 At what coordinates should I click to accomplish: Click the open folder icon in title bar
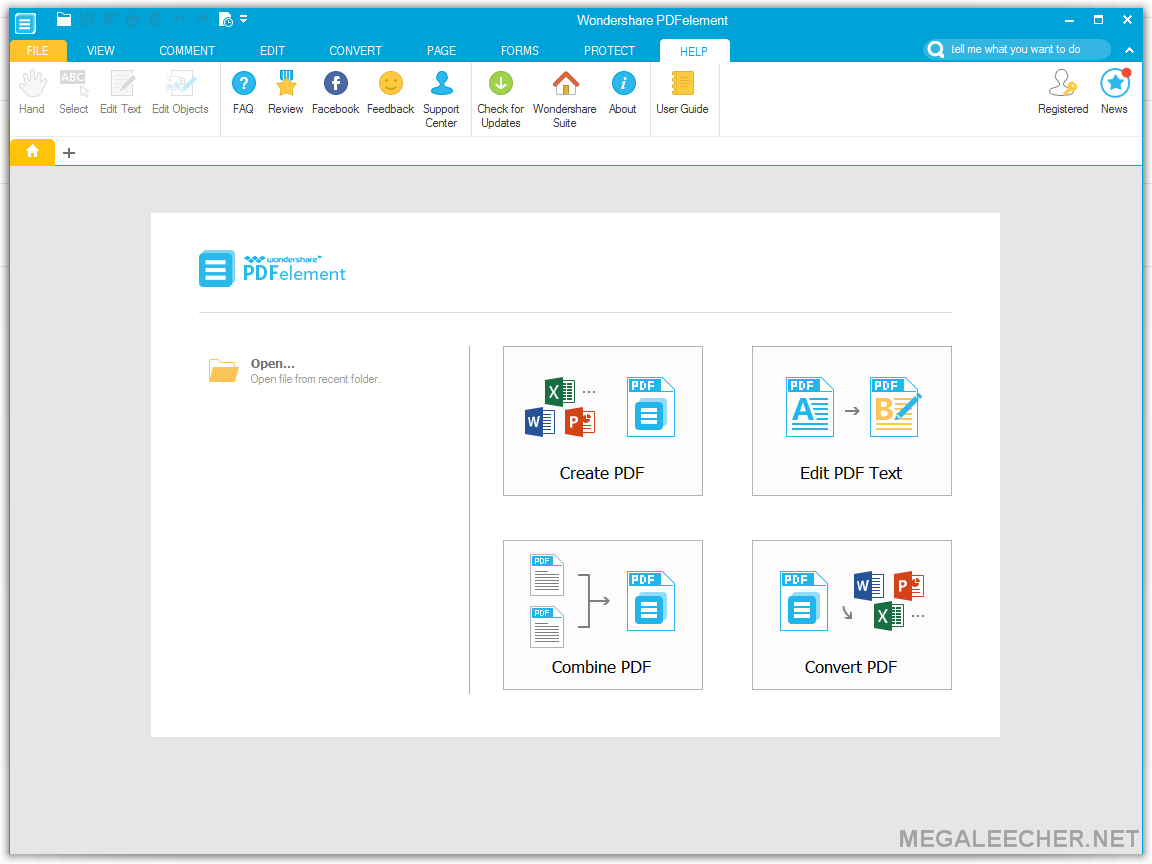tap(64, 20)
